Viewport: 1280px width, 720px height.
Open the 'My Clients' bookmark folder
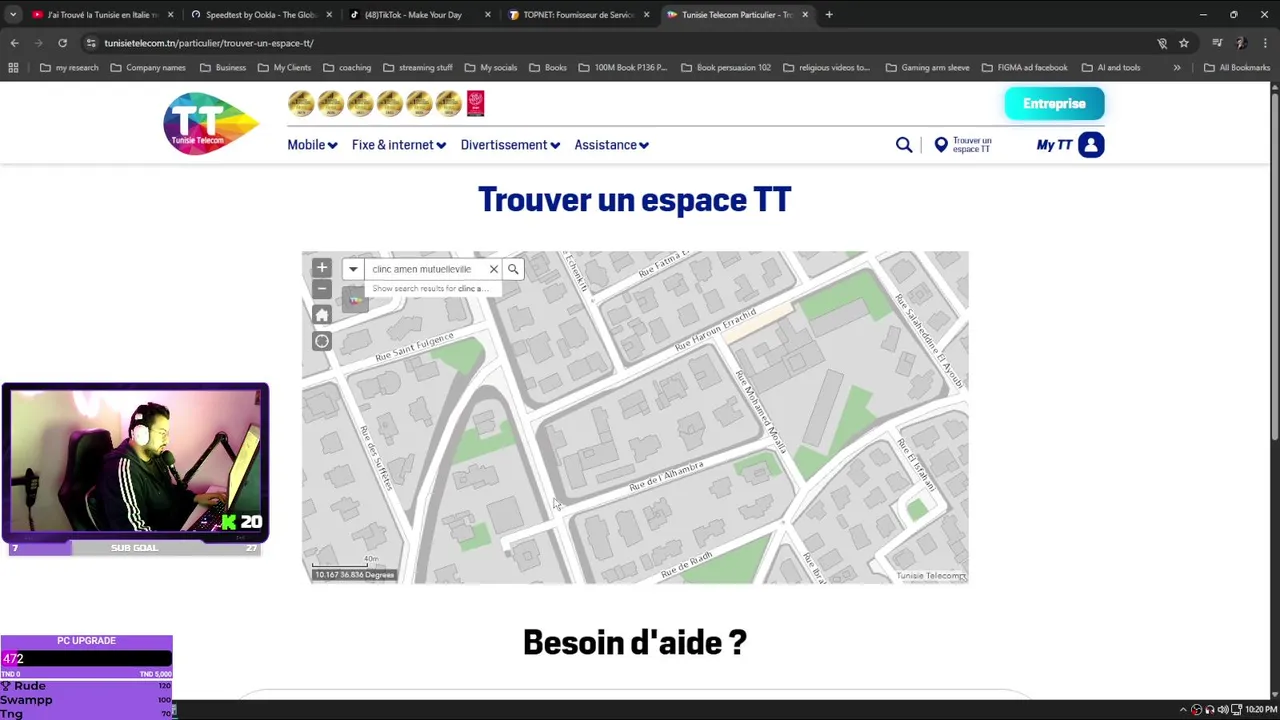(x=284, y=68)
